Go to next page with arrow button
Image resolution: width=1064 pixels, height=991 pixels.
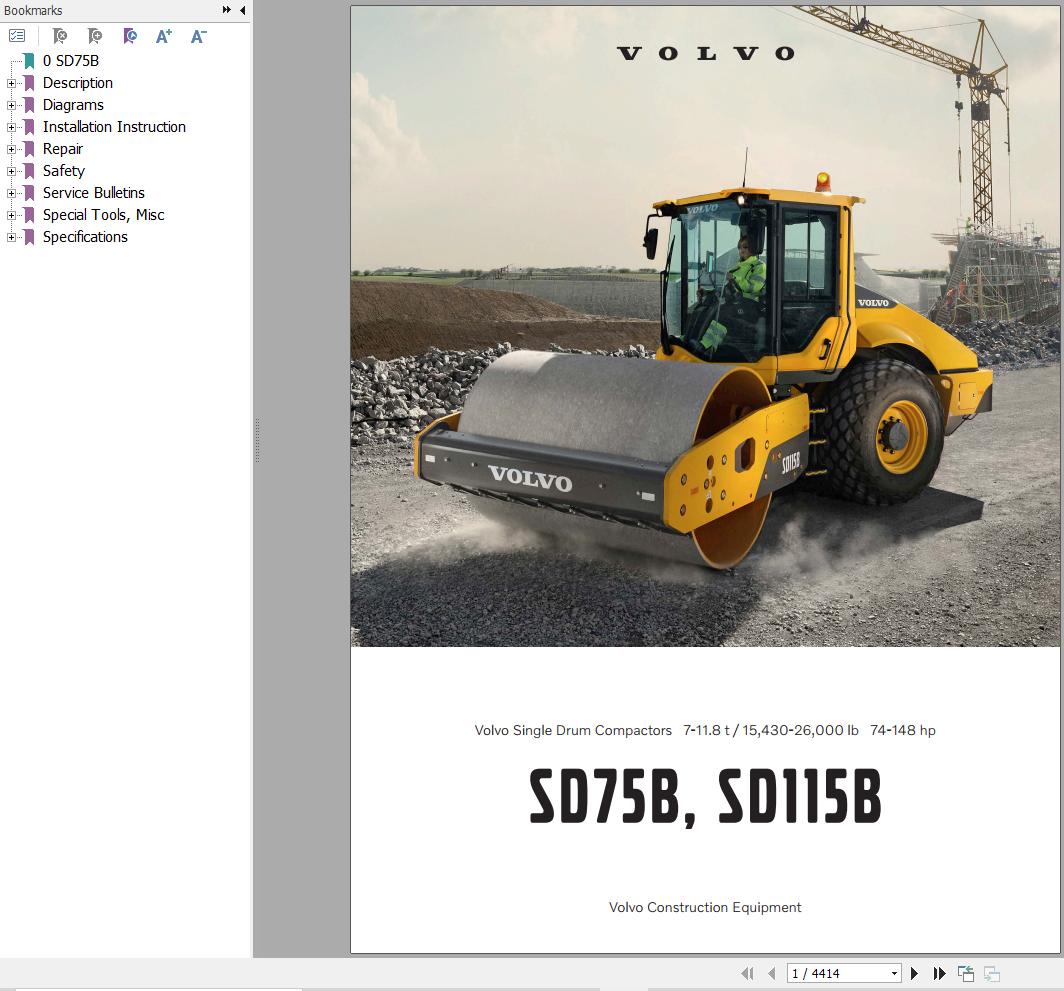click(914, 973)
